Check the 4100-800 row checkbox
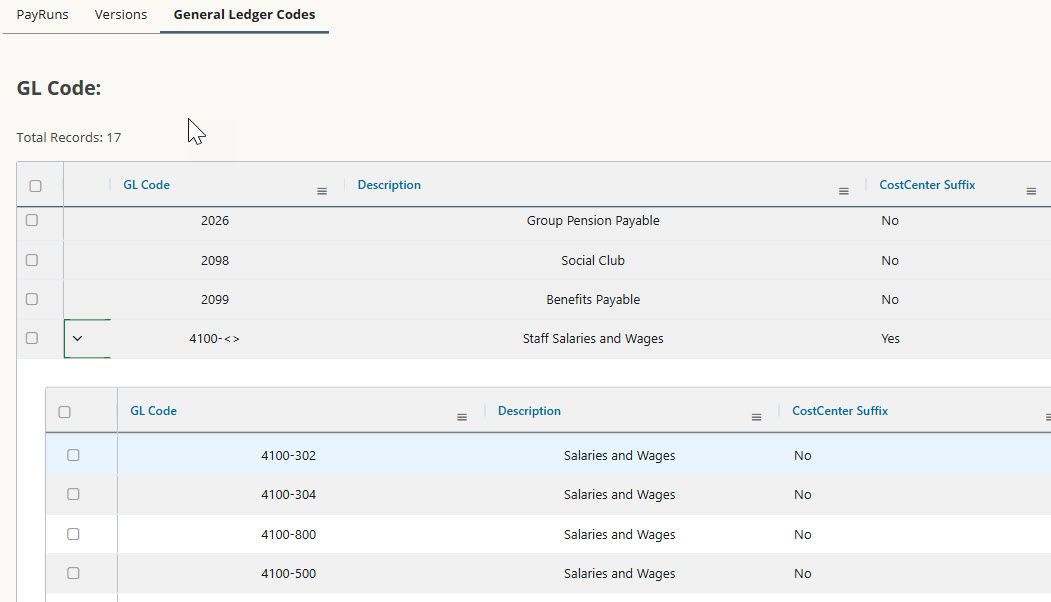The width and height of the screenshot is (1051, 602). tap(73, 534)
